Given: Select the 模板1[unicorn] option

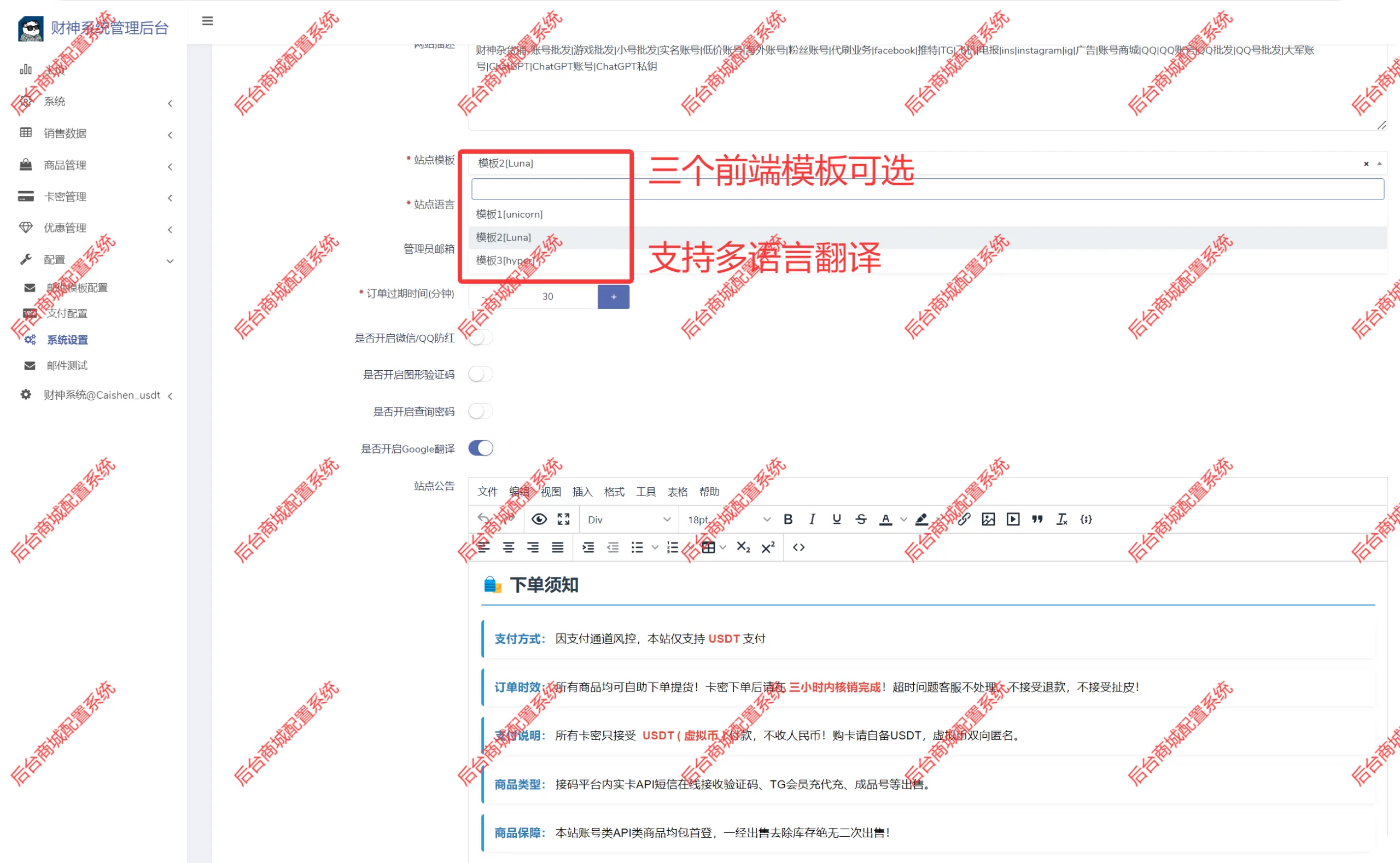Looking at the screenshot, I should [x=509, y=214].
